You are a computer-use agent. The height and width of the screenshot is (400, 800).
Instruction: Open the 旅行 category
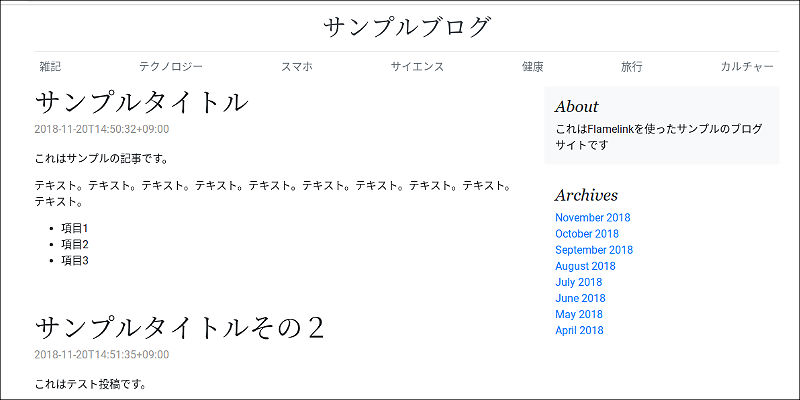[632, 67]
